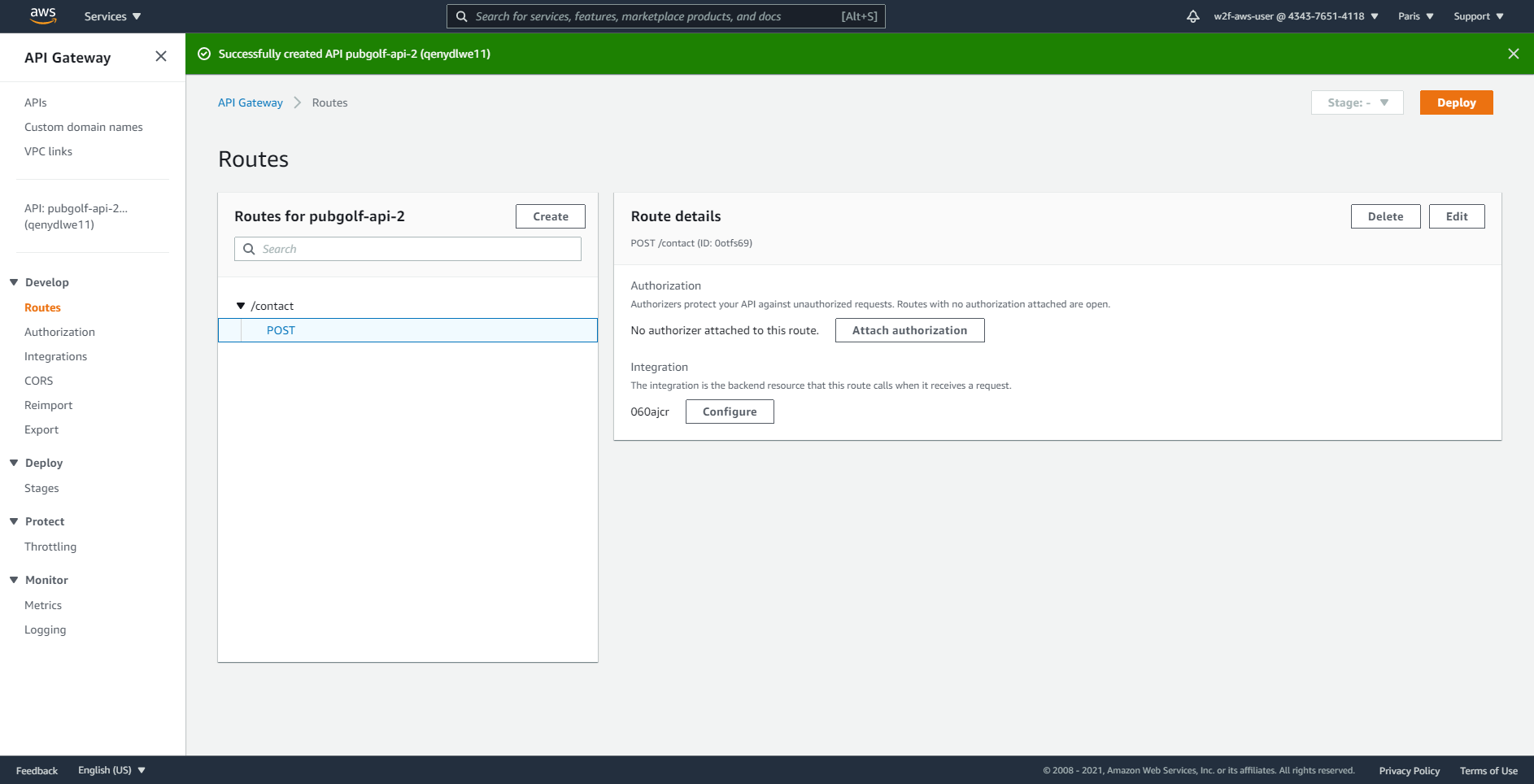Click the green success checkmark icon
The height and width of the screenshot is (784, 1534).
point(204,54)
